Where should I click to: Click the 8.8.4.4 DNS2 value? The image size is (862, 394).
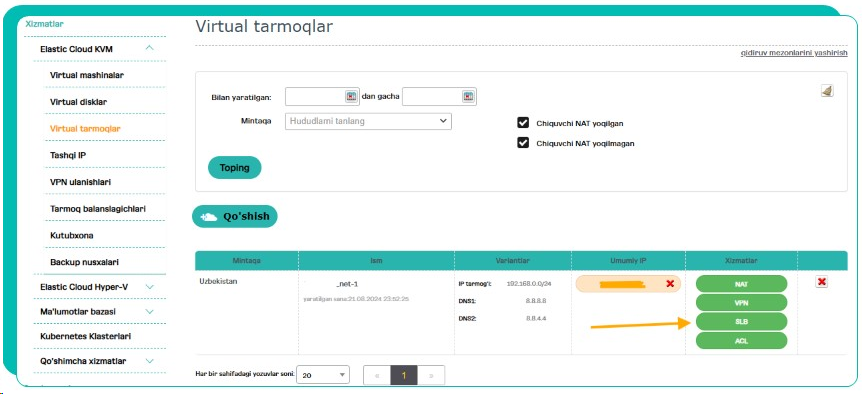click(536, 318)
